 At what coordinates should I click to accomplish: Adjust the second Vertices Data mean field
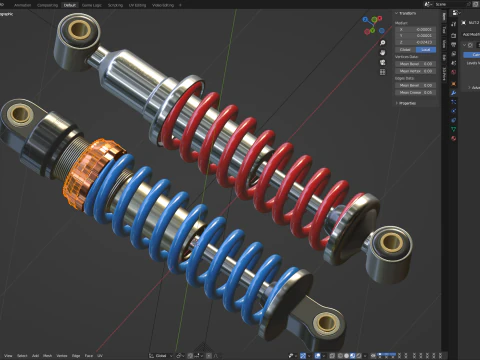coord(416,71)
